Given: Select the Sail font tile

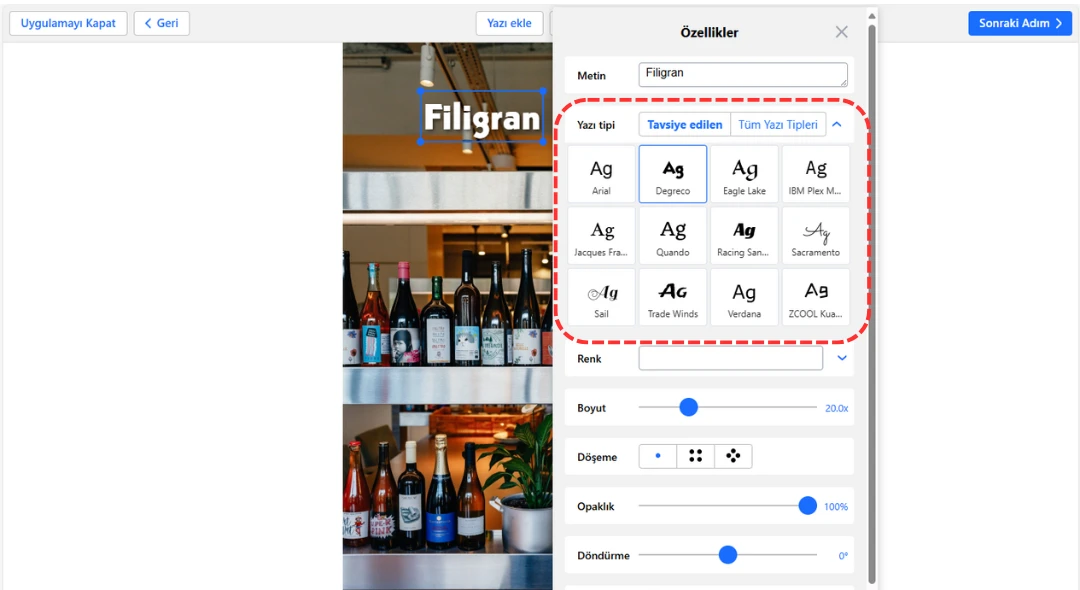Looking at the screenshot, I should pyautogui.click(x=601, y=297).
